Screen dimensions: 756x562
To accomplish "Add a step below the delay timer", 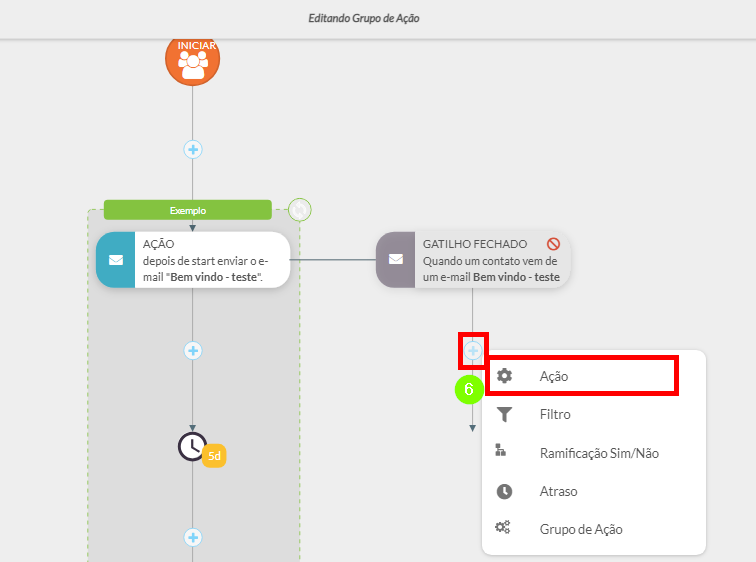I will click(193, 537).
